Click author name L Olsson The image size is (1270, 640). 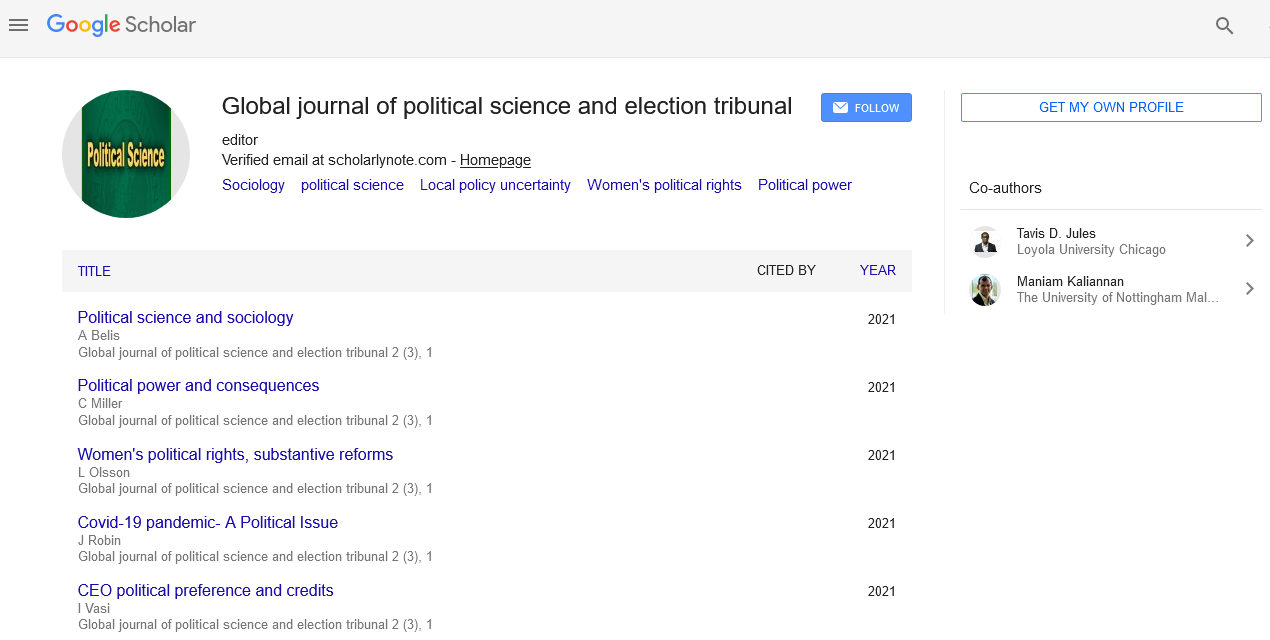[104, 472]
